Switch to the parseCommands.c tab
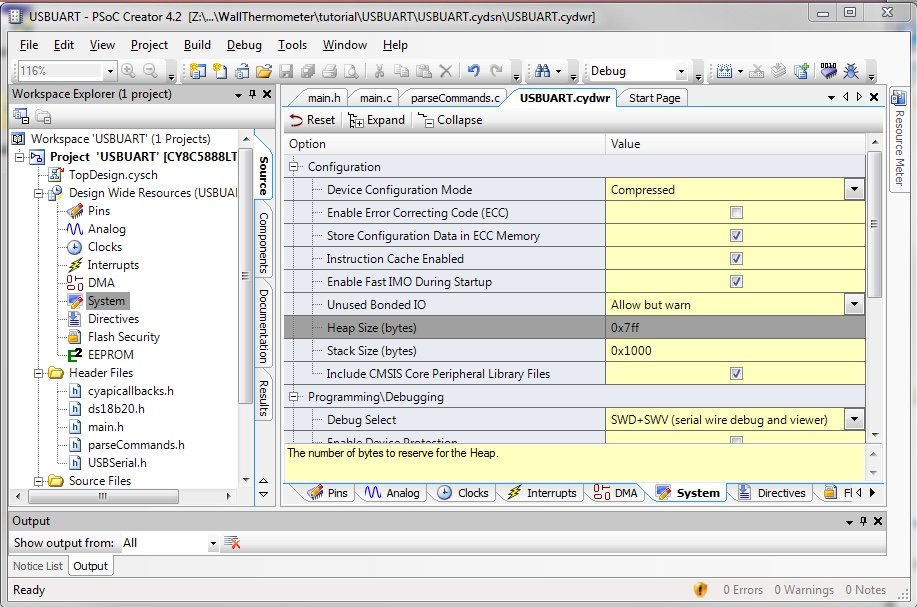Image resolution: width=917 pixels, height=607 pixels. [x=455, y=98]
